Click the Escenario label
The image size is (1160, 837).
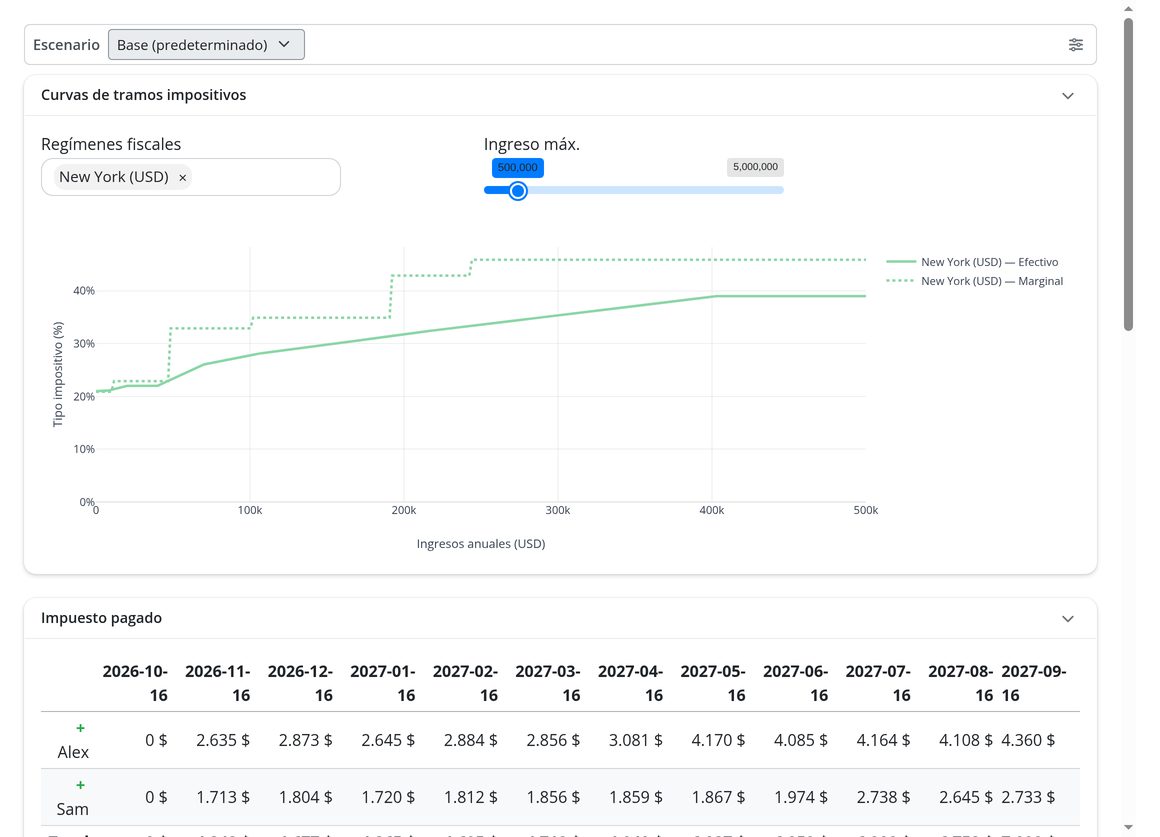point(66,44)
